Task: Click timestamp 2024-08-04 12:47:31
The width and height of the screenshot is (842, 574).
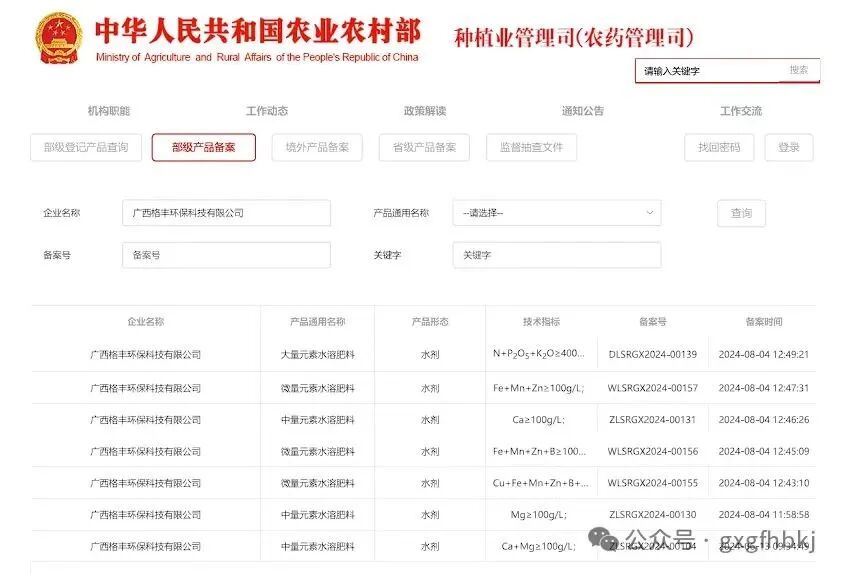Action: [x=764, y=388]
